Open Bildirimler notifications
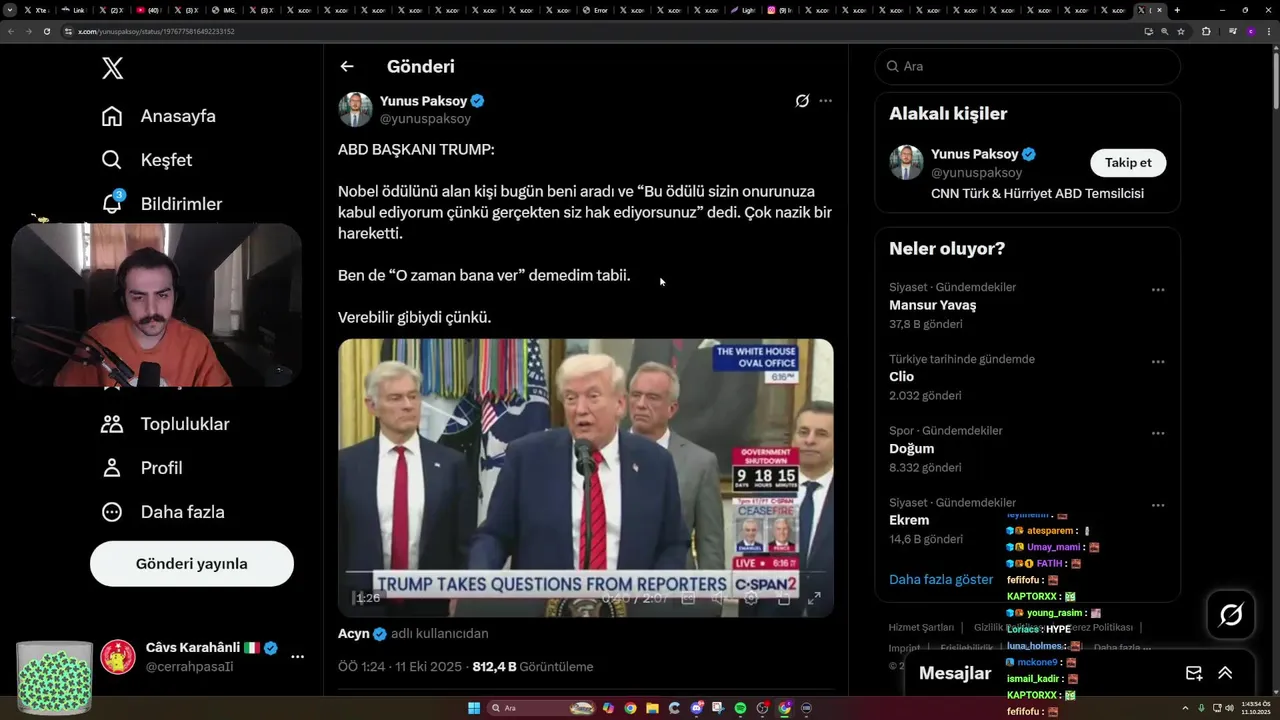Image resolution: width=1280 pixels, height=720 pixels. coord(162,204)
